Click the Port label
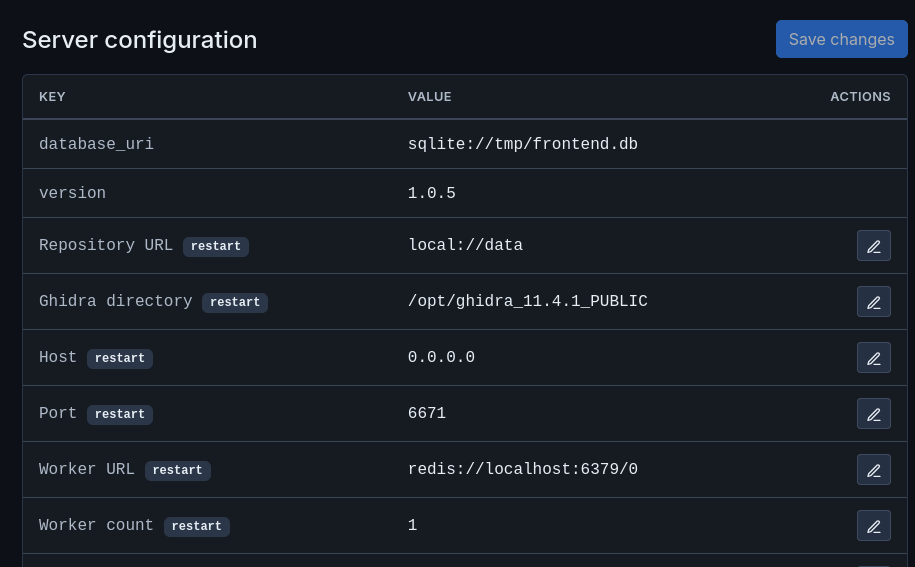This screenshot has width=915, height=567. coord(58,413)
